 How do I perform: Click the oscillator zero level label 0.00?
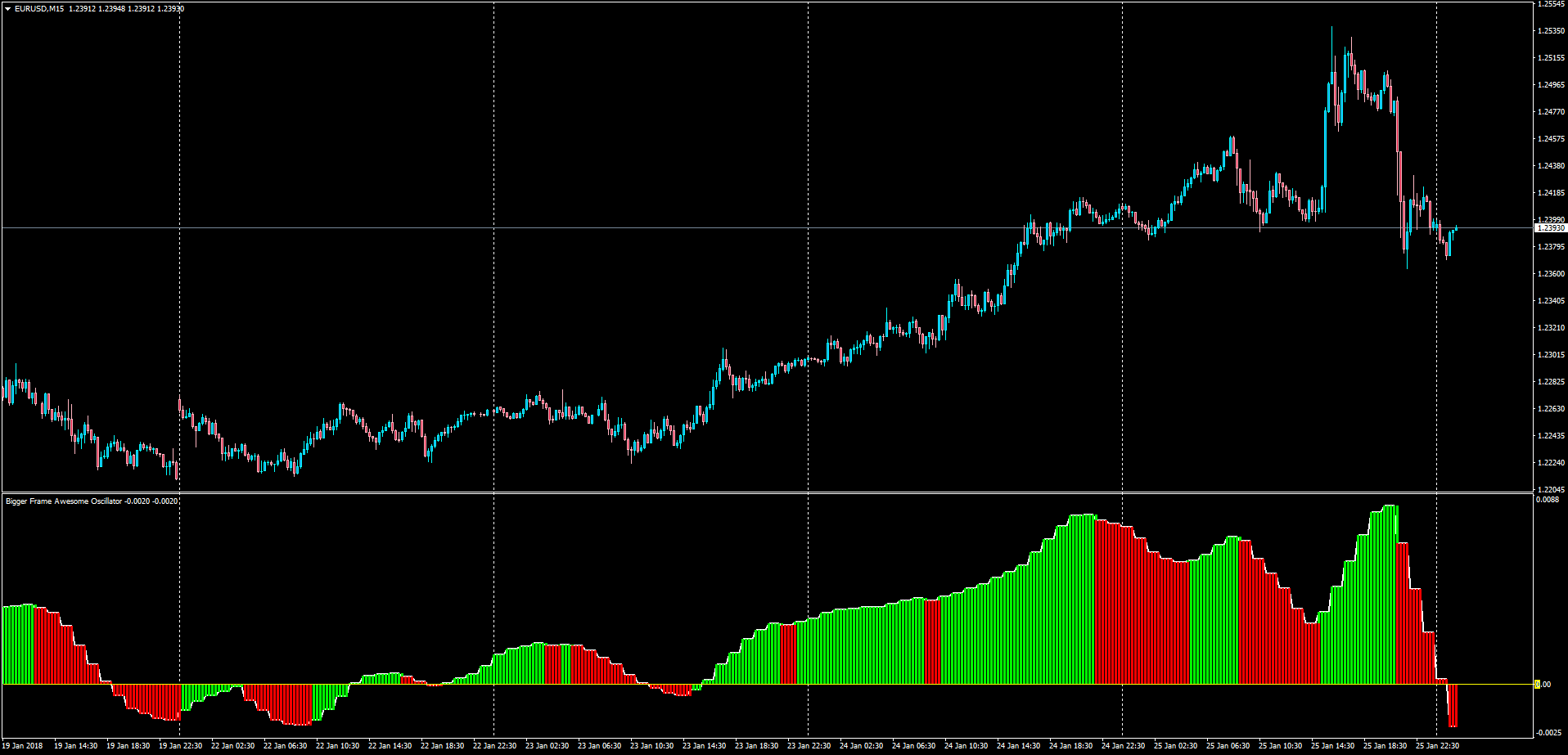point(1543,685)
